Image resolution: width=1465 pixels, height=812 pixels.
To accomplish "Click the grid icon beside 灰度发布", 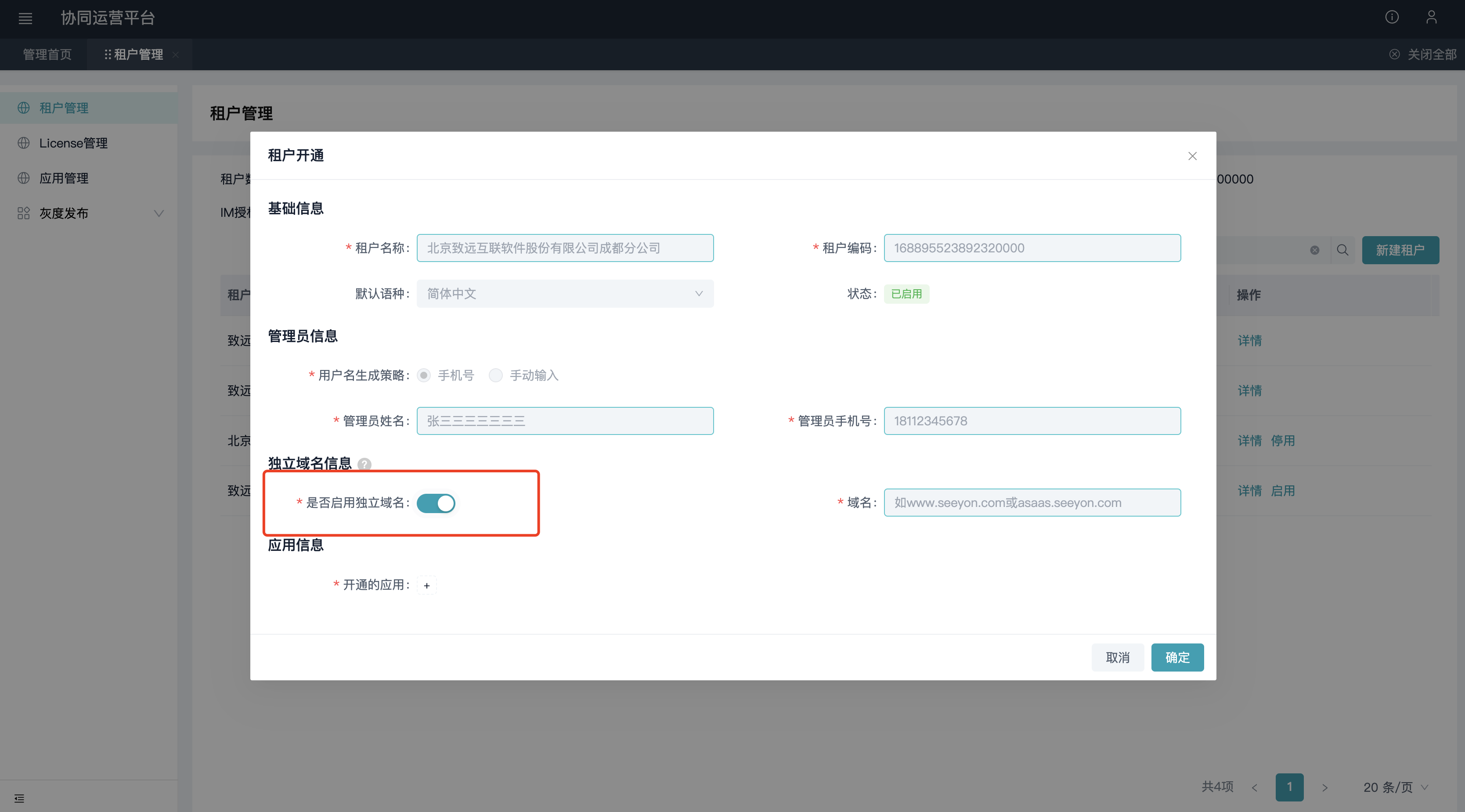I will pos(23,214).
